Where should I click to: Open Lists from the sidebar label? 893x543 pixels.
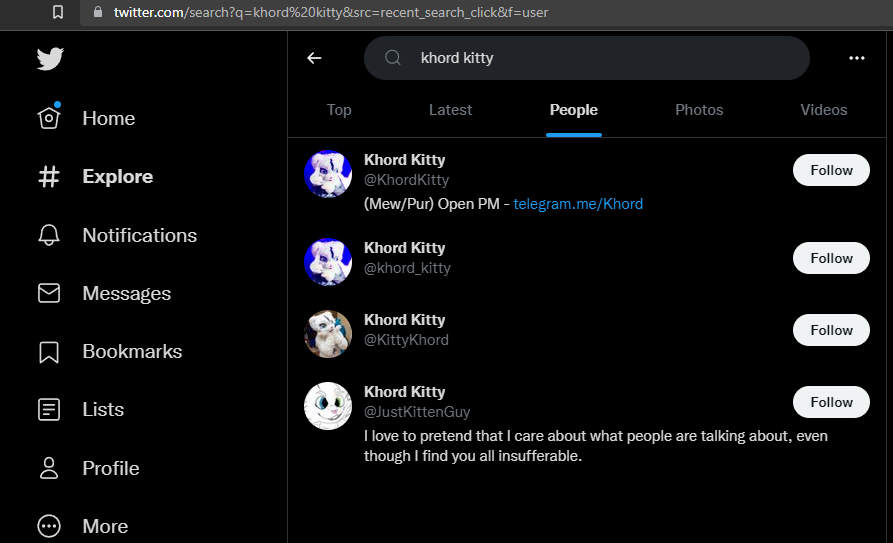[x=103, y=410]
